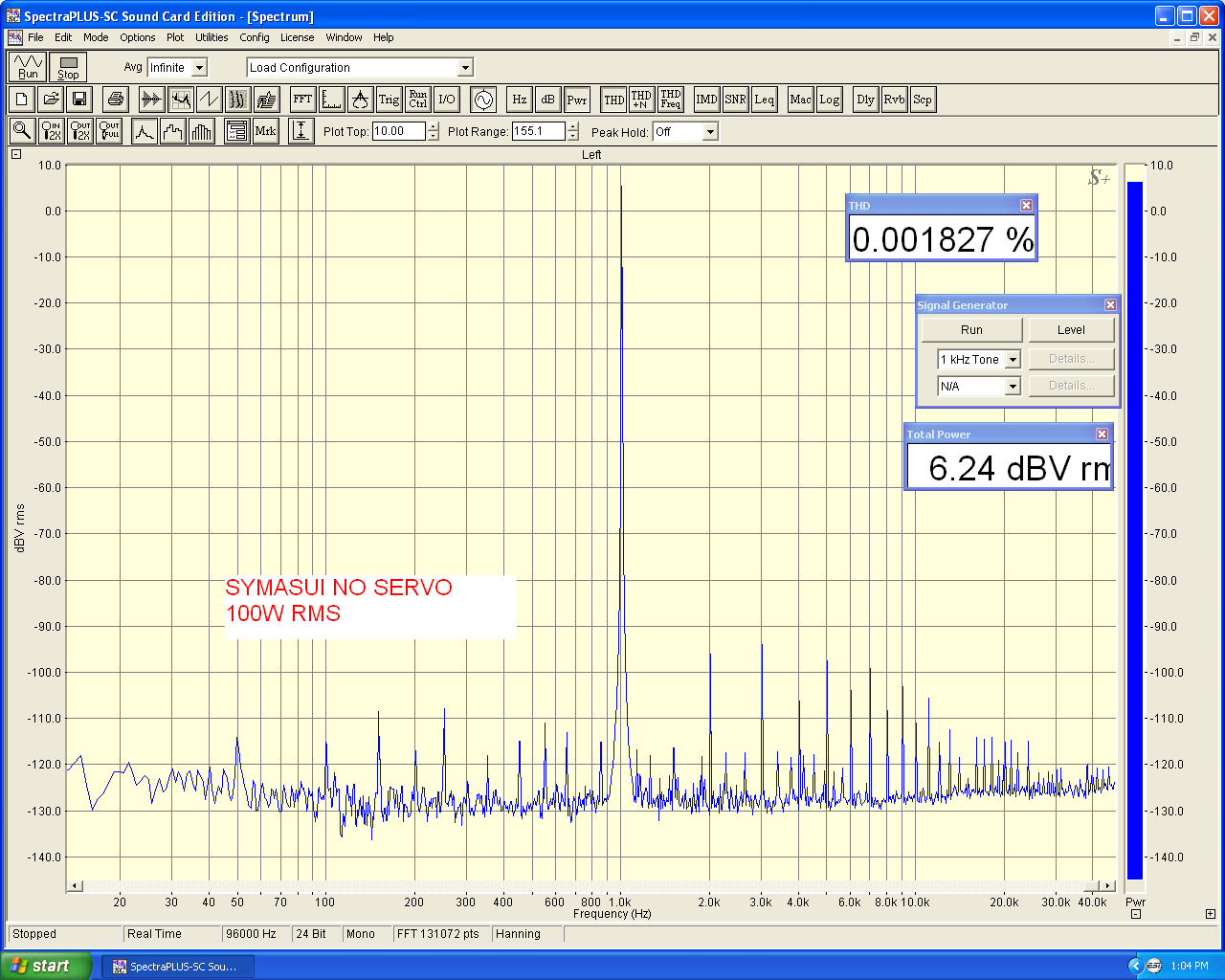Image resolution: width=1225 pixels, height=980 pixels.
Task: Print the plot using the printer icon
Action: [x=116, y=99]
